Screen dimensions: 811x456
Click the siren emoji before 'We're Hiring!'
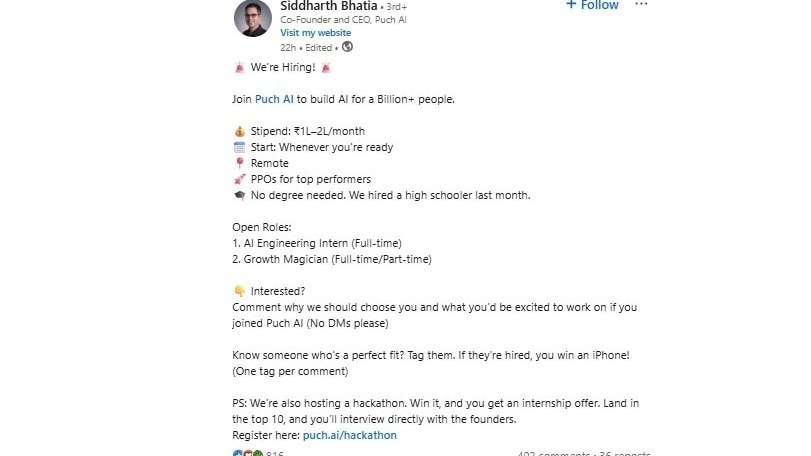tap(239, 67)
